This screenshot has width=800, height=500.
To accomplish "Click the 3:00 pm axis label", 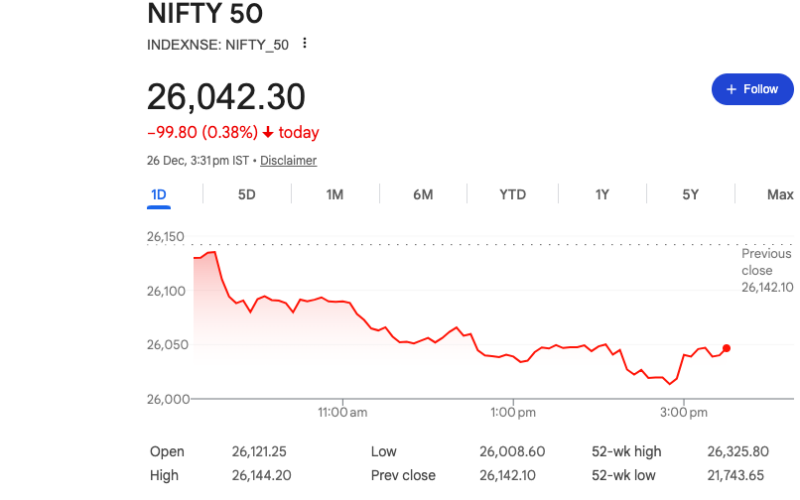I will pos(685,412).
